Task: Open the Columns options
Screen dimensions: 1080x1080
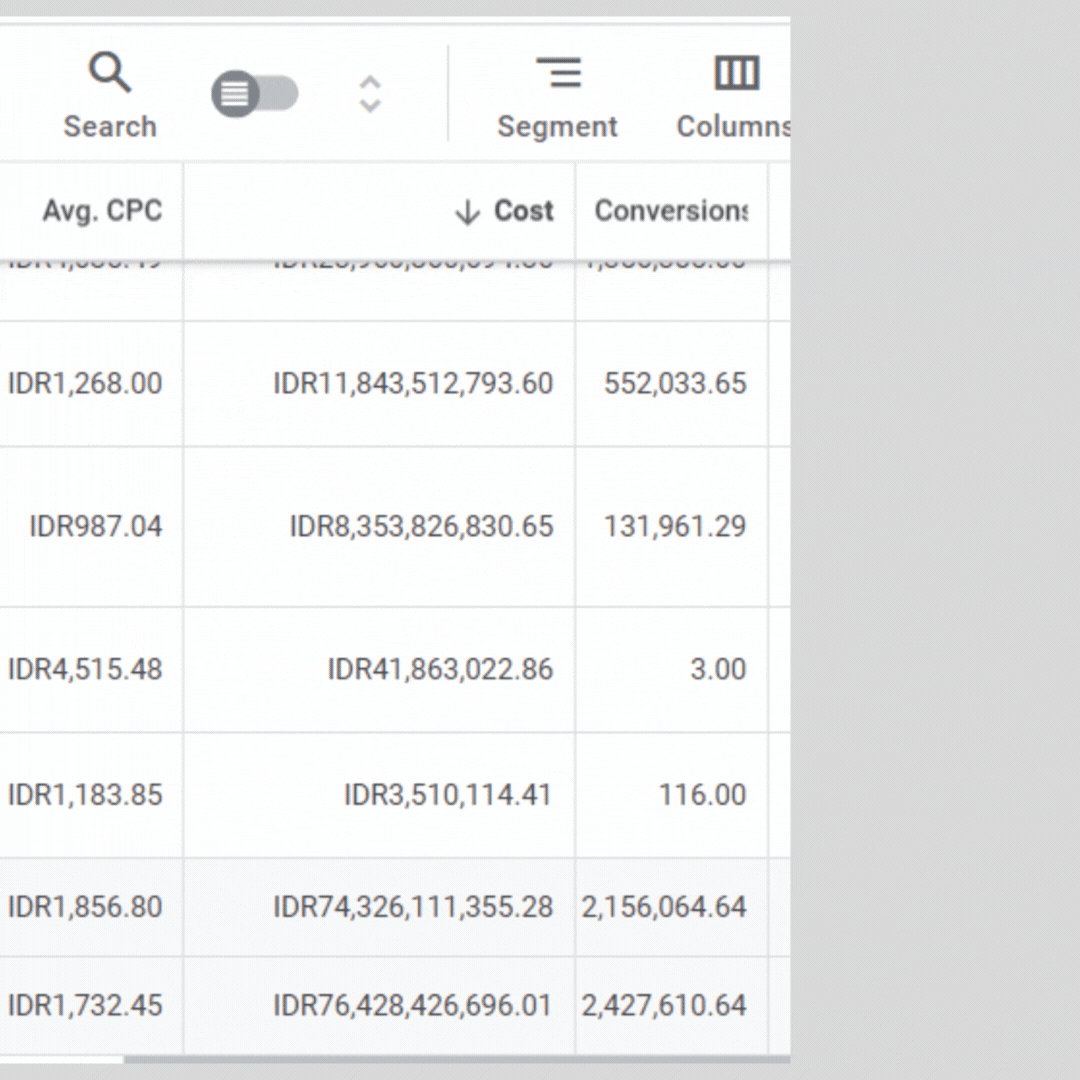Action: [x=737, y=97]
